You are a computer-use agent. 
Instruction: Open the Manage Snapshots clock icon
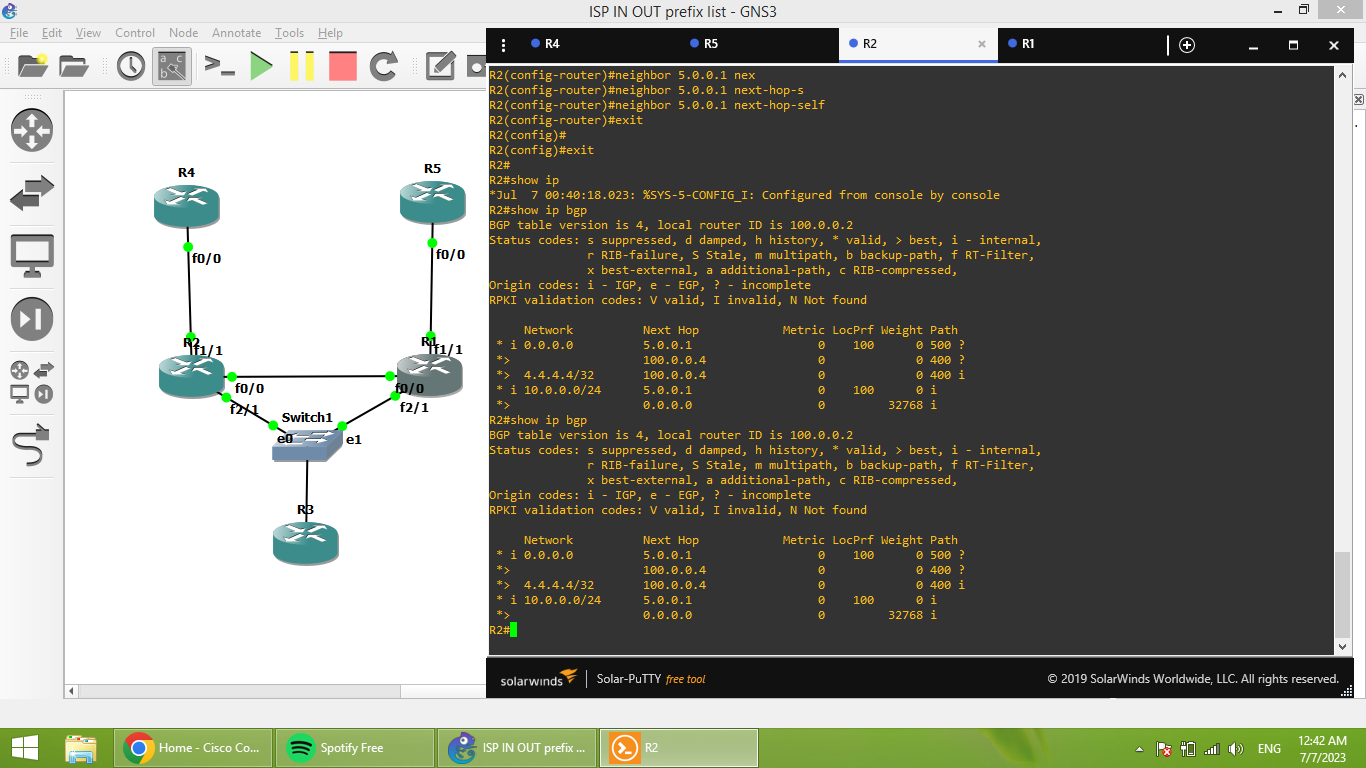(130, 67)
